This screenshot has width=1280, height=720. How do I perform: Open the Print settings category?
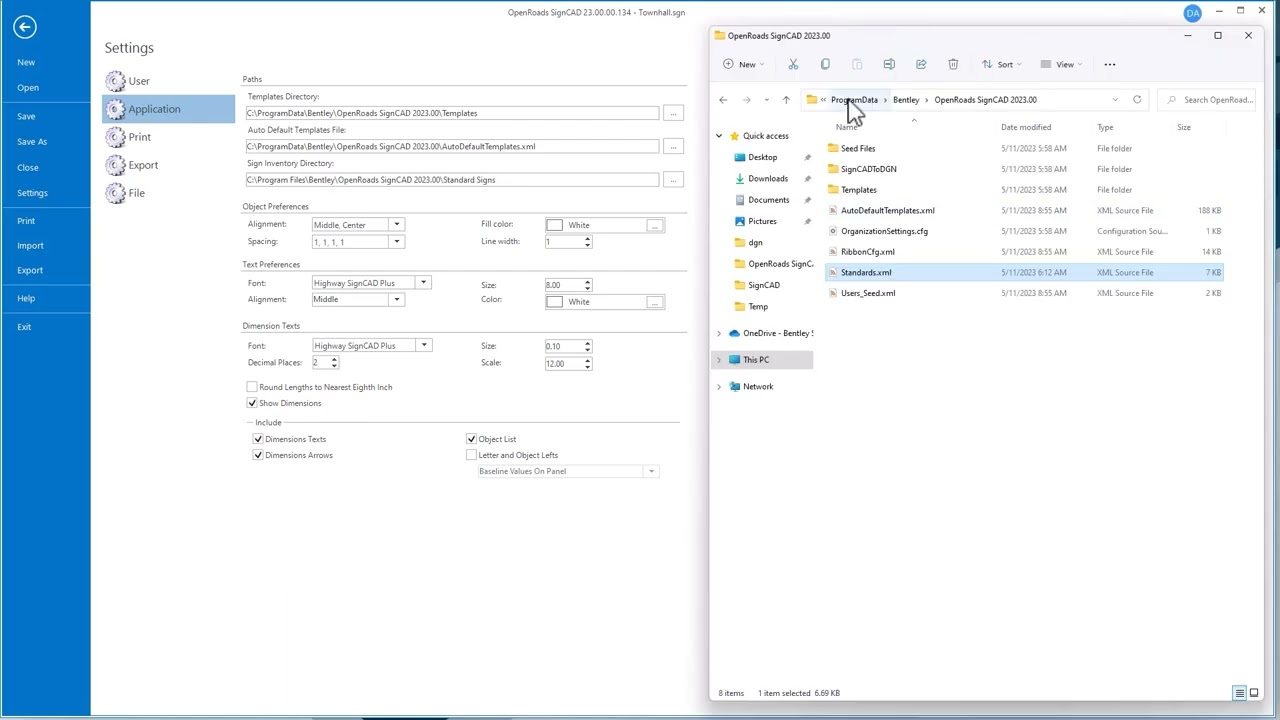(129, 137)
